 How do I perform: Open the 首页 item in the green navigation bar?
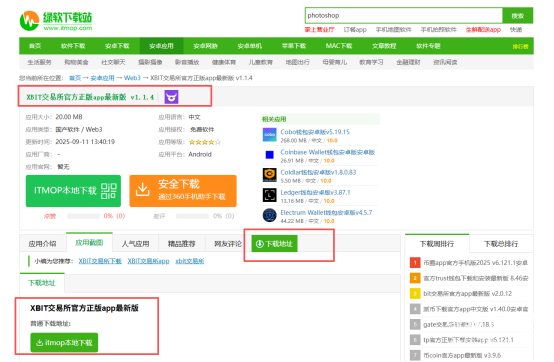[x=35, y=46]
